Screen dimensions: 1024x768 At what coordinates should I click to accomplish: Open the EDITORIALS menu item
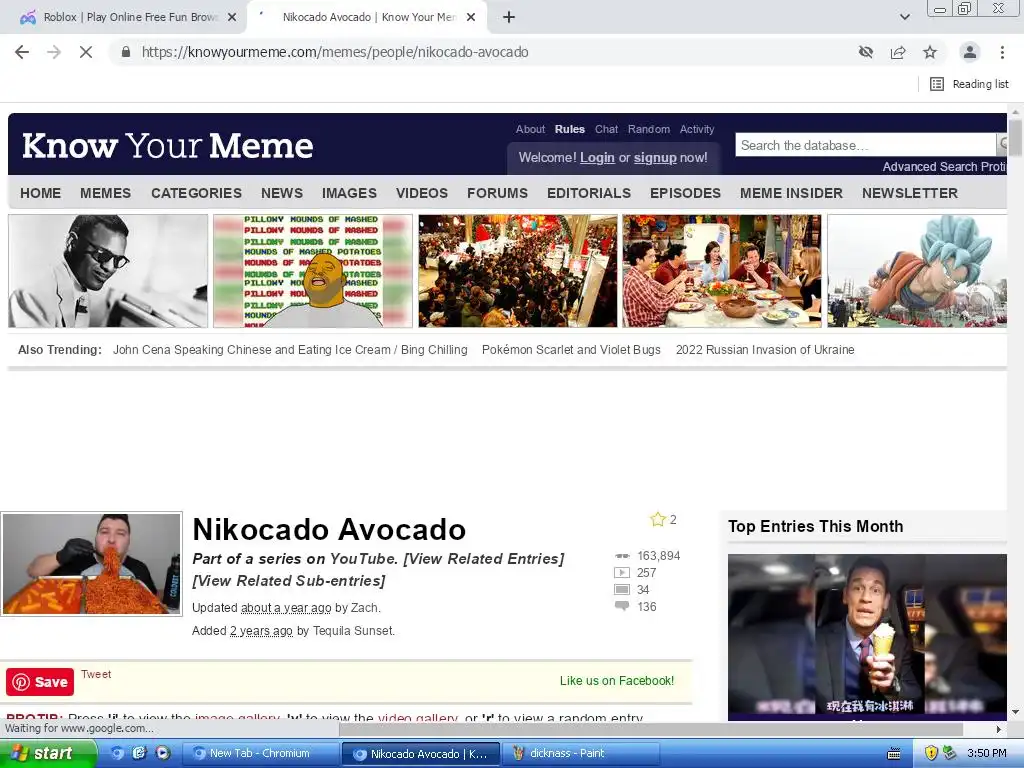tap(589, 193)
